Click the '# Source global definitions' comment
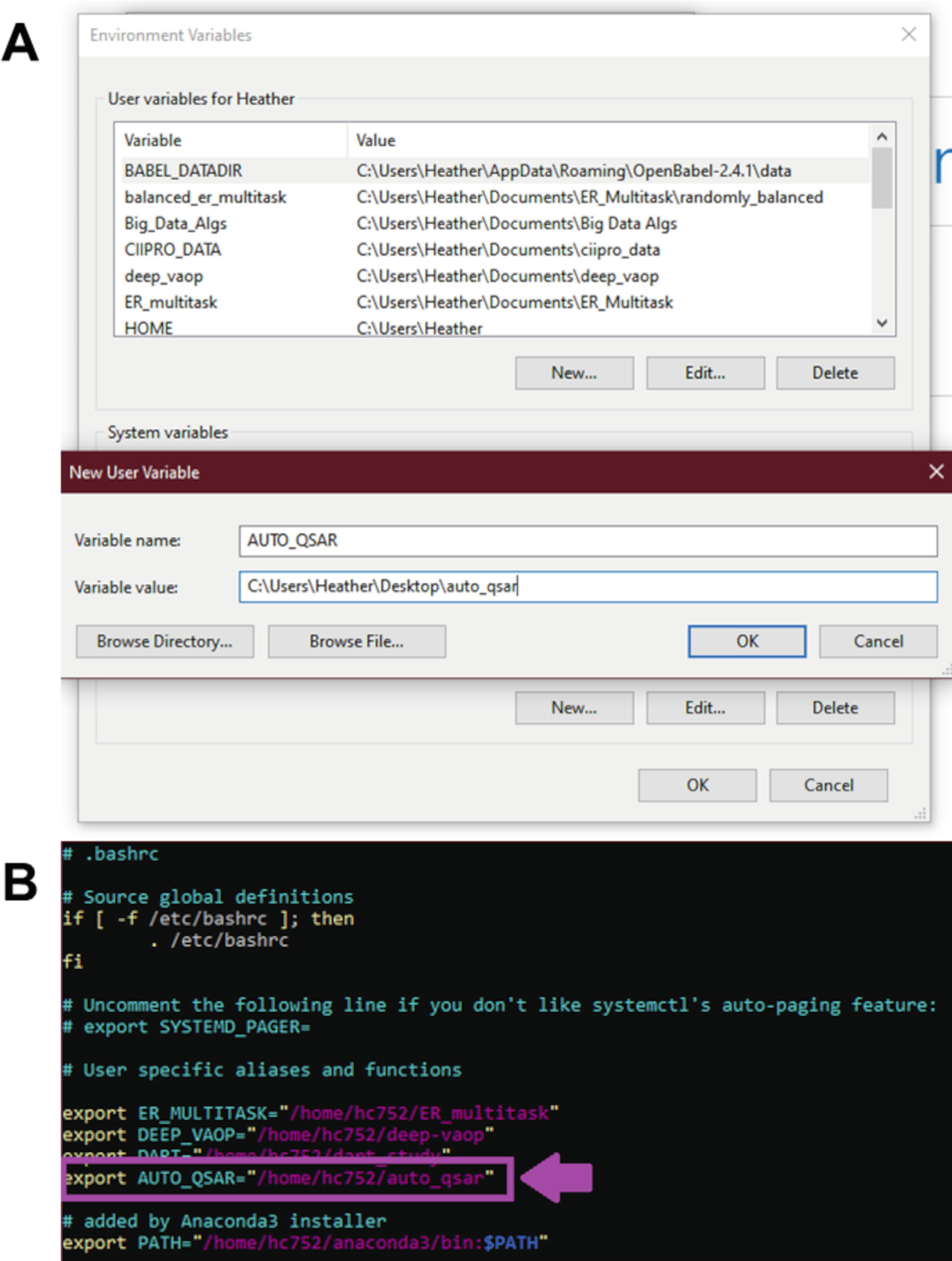This screenshot has width=952, height=1261. (x=208, y=896)
